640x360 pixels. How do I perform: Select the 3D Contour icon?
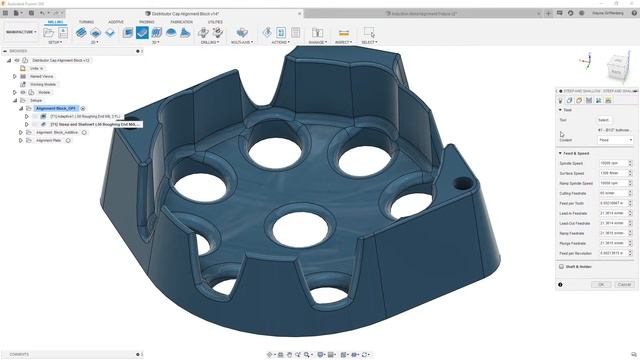(185, 32)
